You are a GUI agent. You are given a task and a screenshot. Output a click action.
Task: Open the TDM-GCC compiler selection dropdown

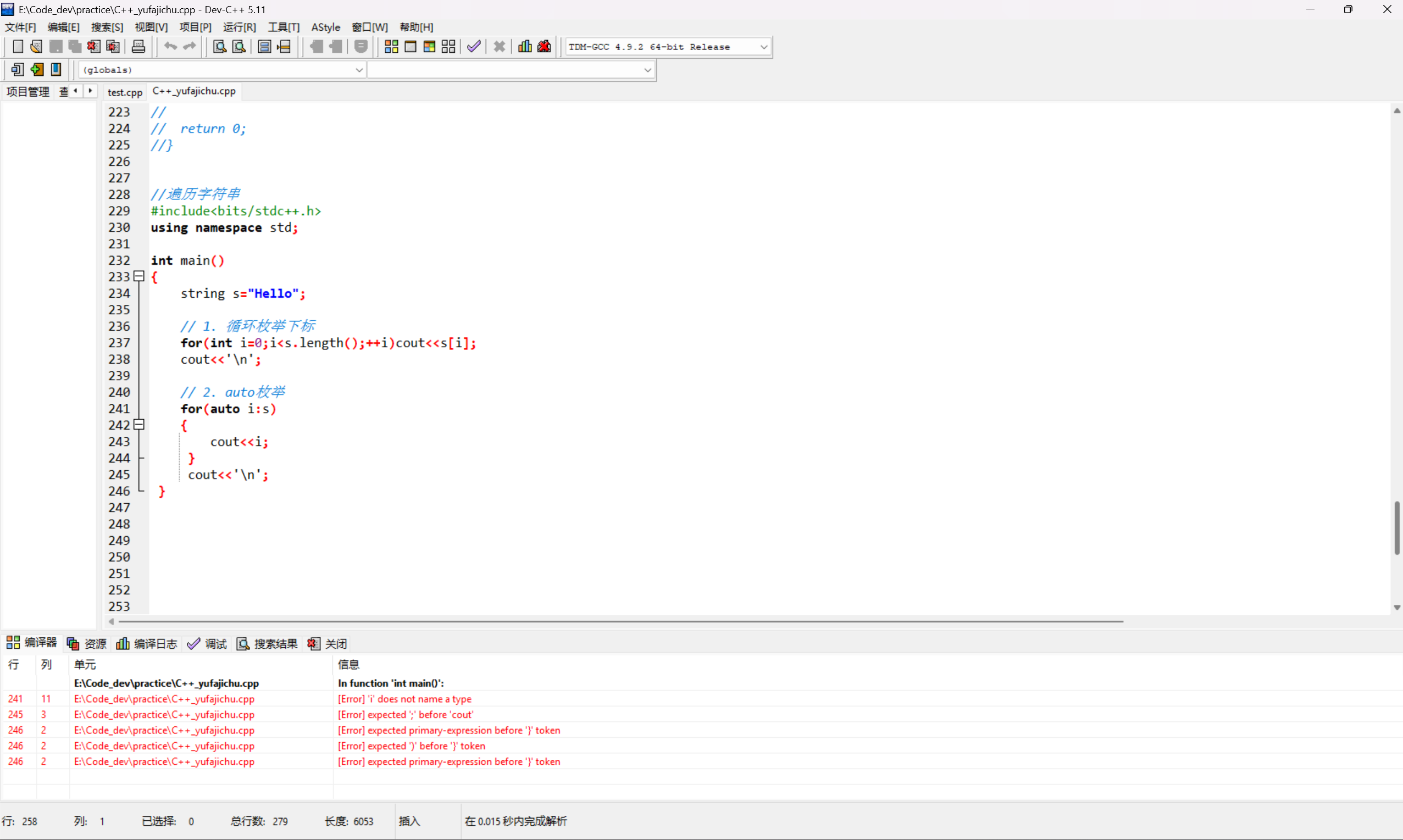click(x=763, y=47)
